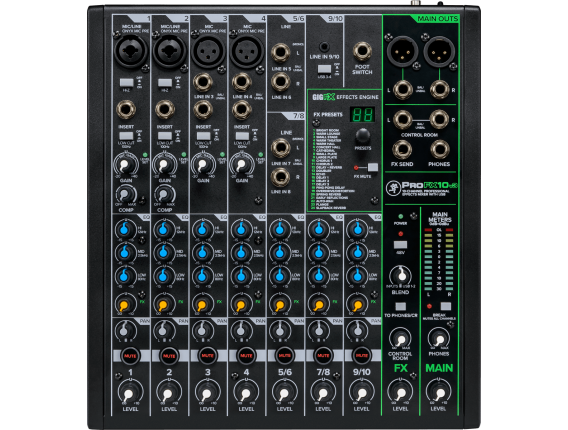Image resolution: width=568 pixels, height=430 pixels.
Task: Toggle the TO PHONES/CR switch
Action: coord(400,306)
